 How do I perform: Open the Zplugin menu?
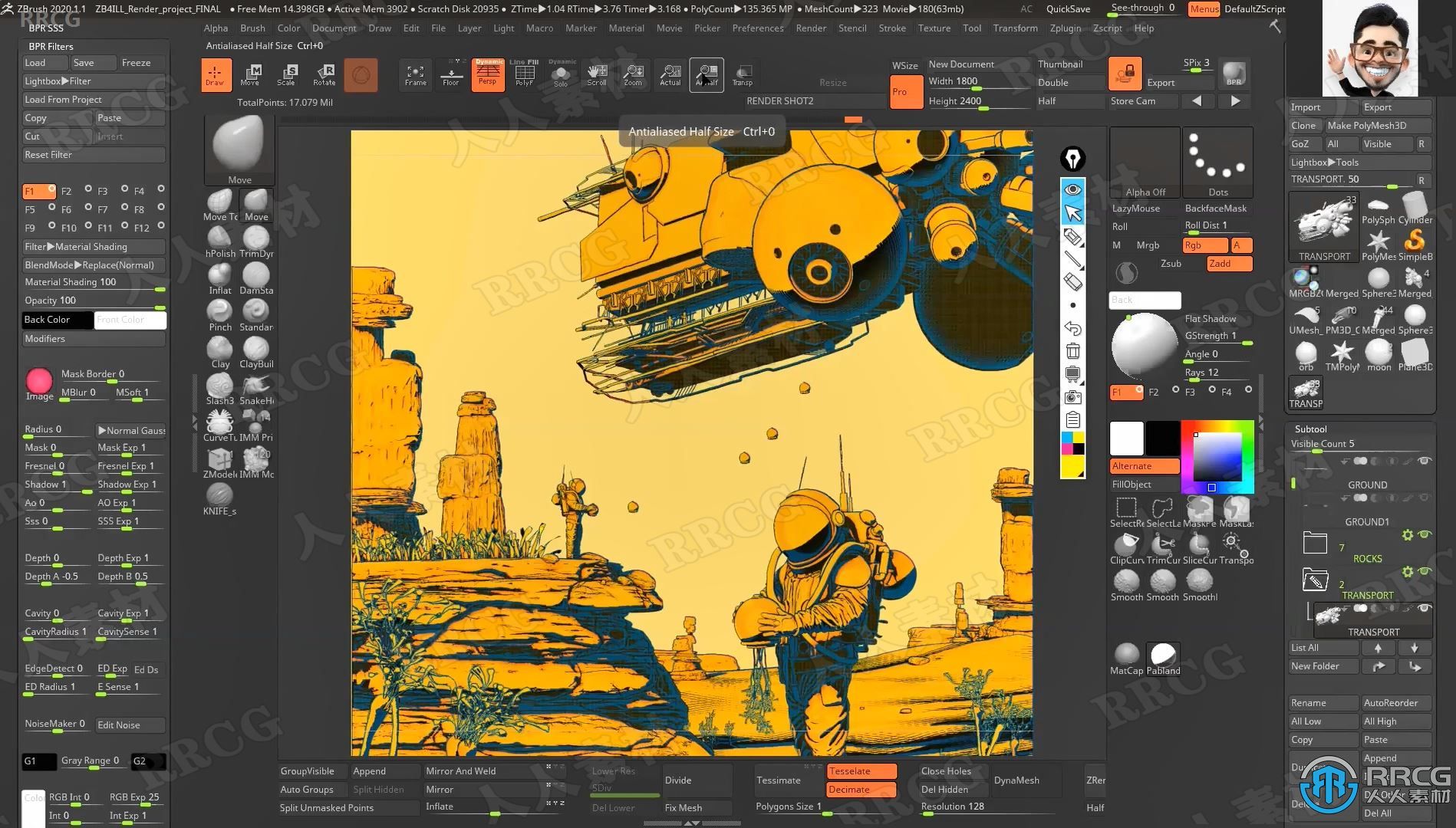(x=1066, y=28)
